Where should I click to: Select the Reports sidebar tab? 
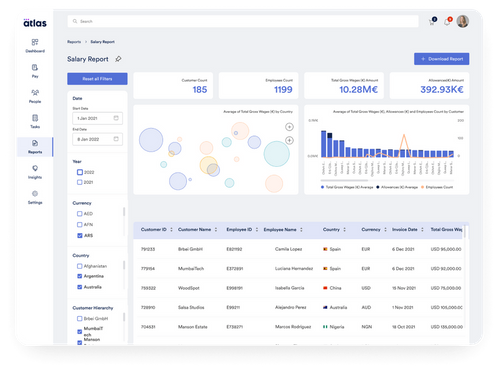(x=35, y=147)
